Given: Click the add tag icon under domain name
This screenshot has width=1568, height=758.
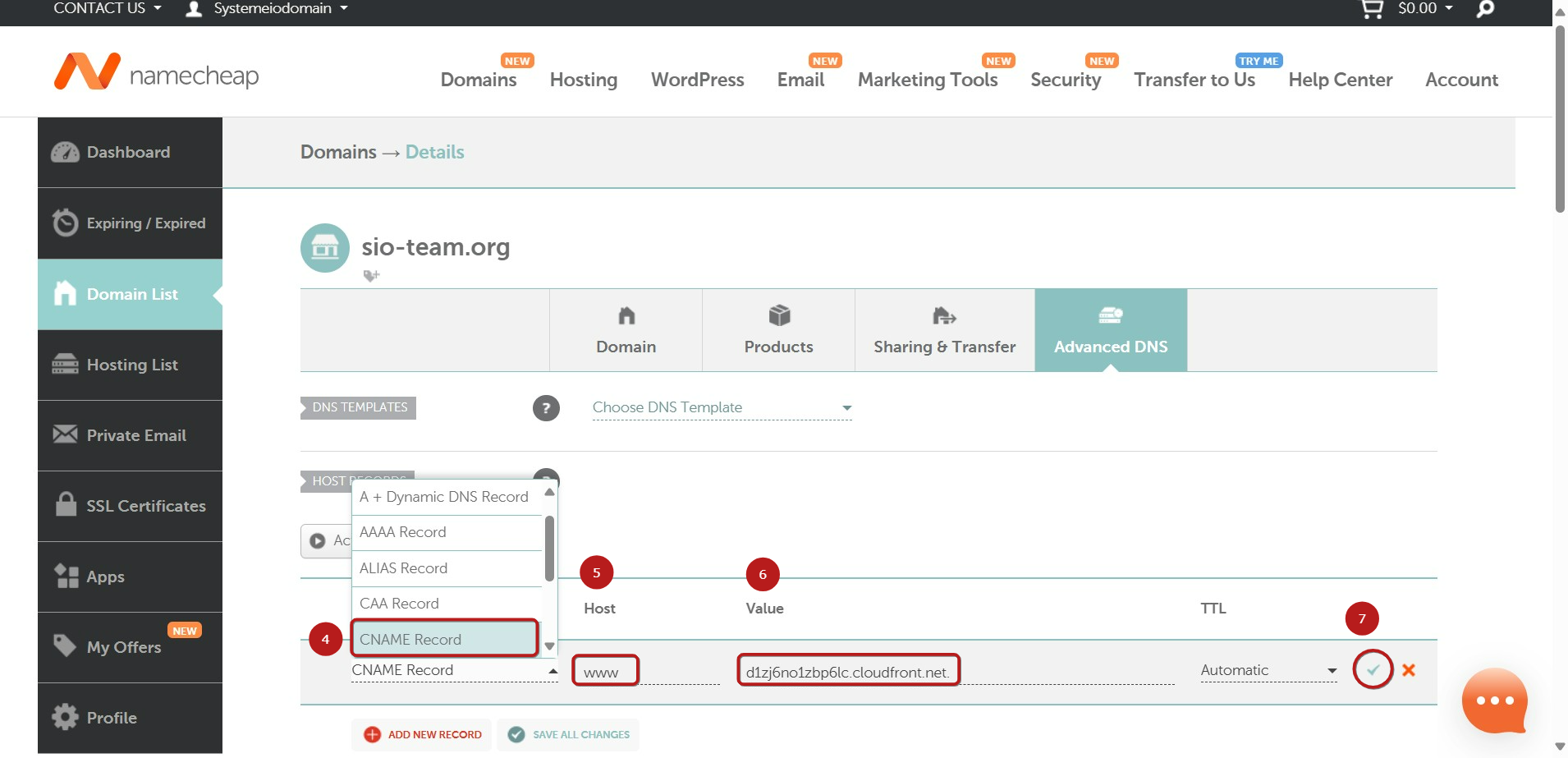Looking at the screenshot, I should pyautogui.click(x=372, y=276).
